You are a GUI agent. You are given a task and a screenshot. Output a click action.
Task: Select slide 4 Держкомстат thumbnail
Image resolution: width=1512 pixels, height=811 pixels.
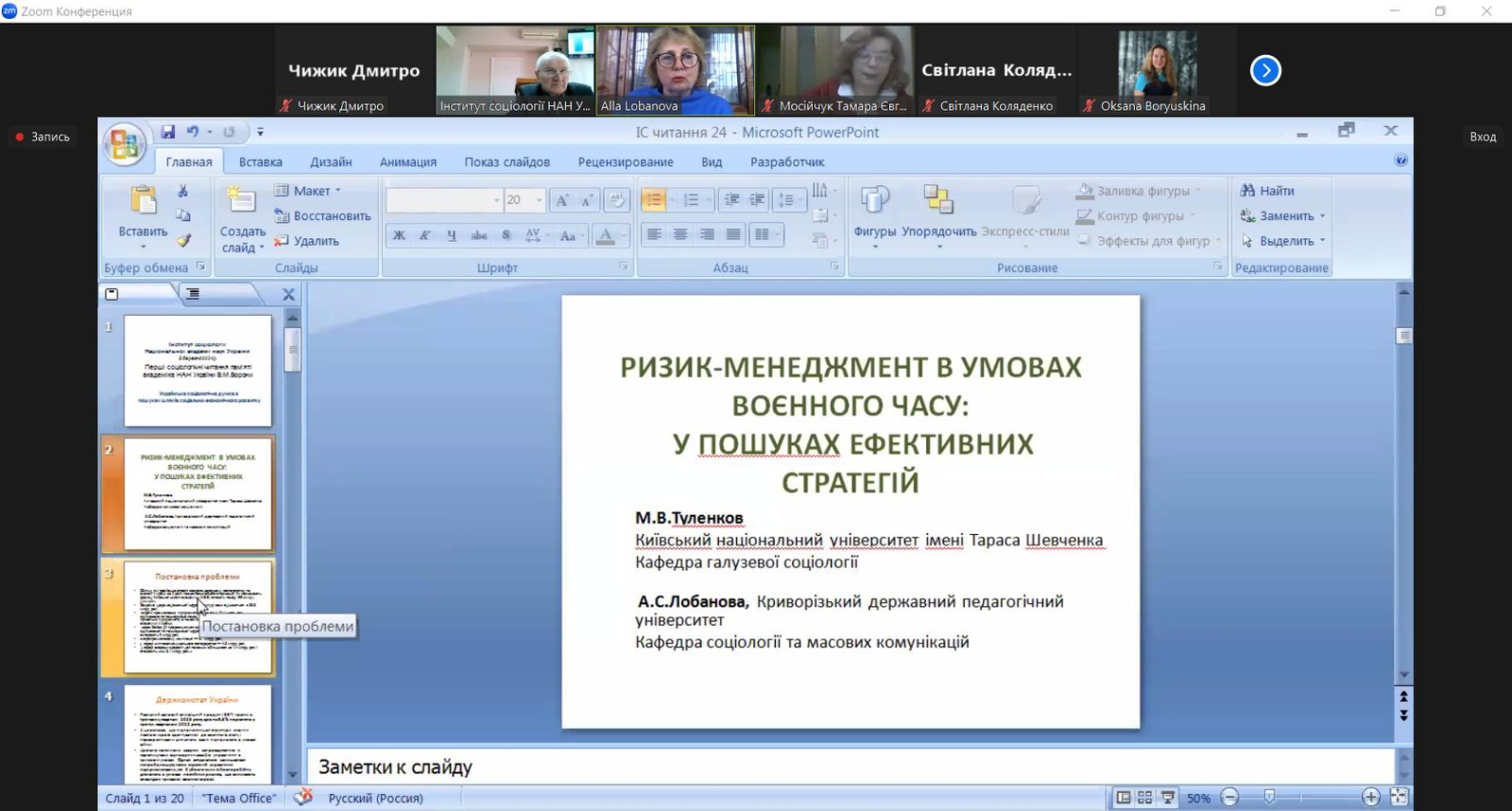[x=198, y=733]
